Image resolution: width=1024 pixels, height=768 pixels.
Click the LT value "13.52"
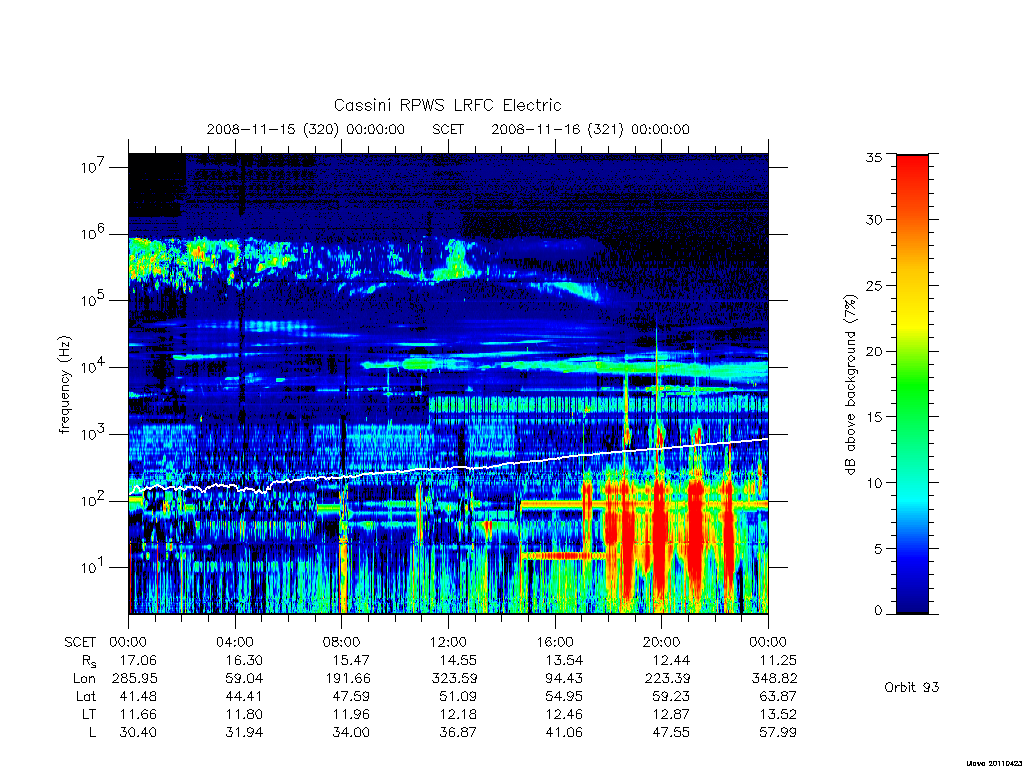(778, 714)
